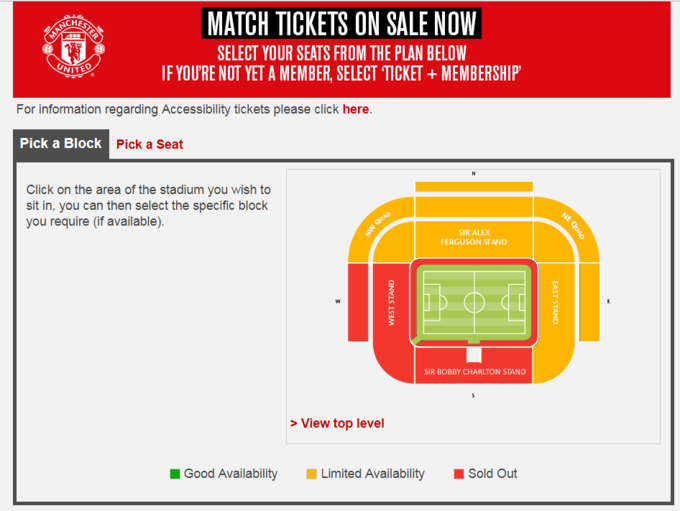Screen dimensions: 680x511
Task: Click the green Good Availability swatch
Action: pos(175,474)
